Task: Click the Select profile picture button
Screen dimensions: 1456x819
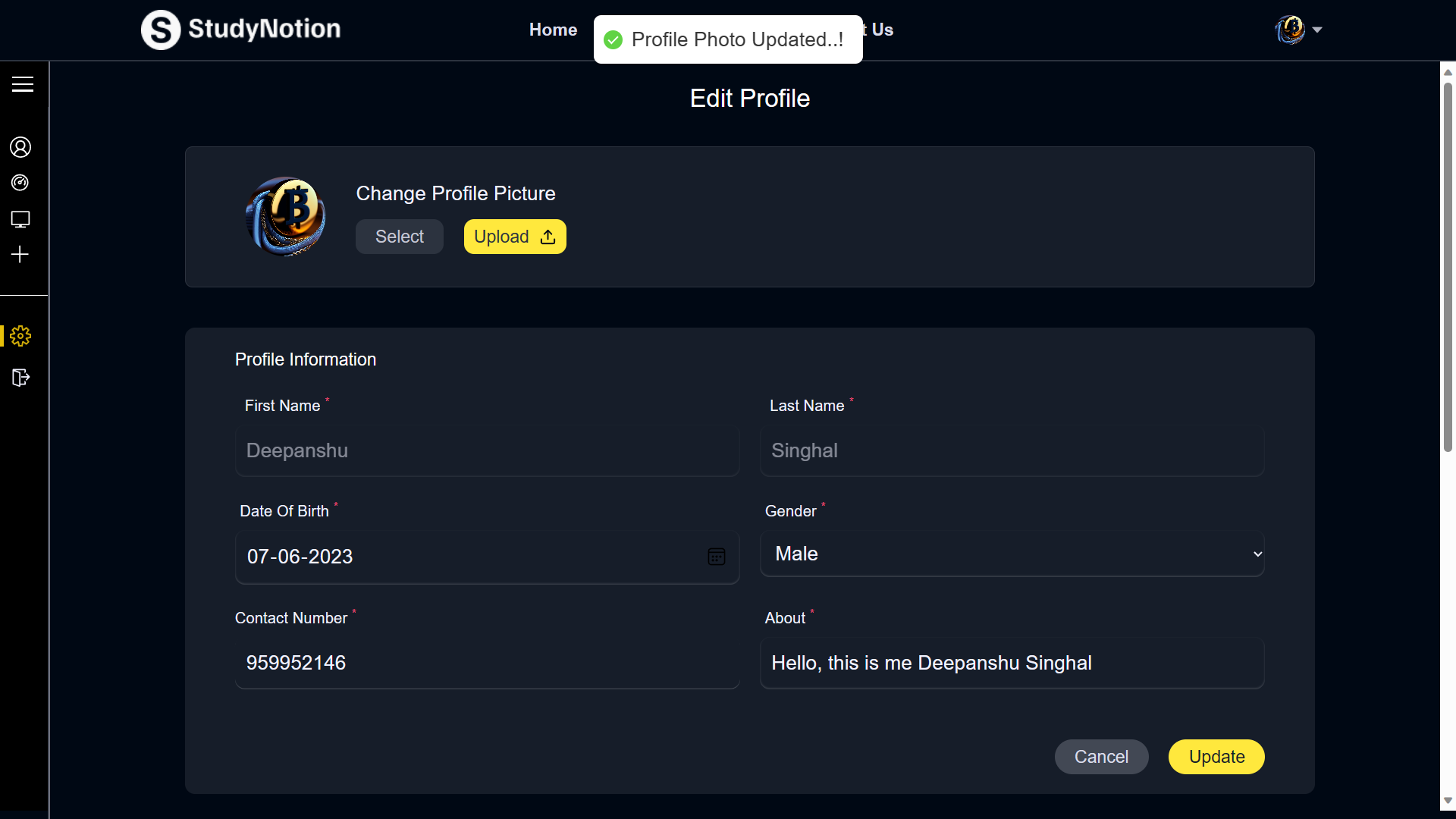Action: [399, 237]
